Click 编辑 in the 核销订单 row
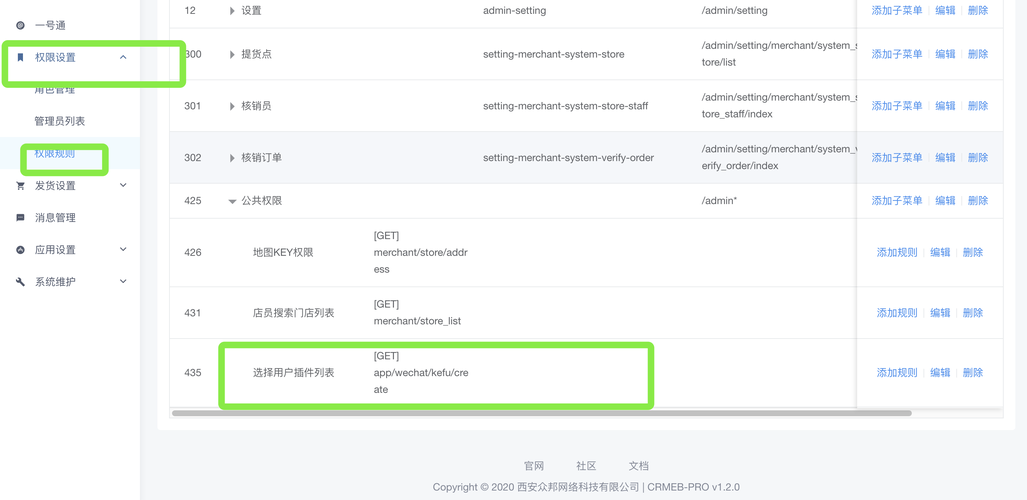 (x=945, y=157)
